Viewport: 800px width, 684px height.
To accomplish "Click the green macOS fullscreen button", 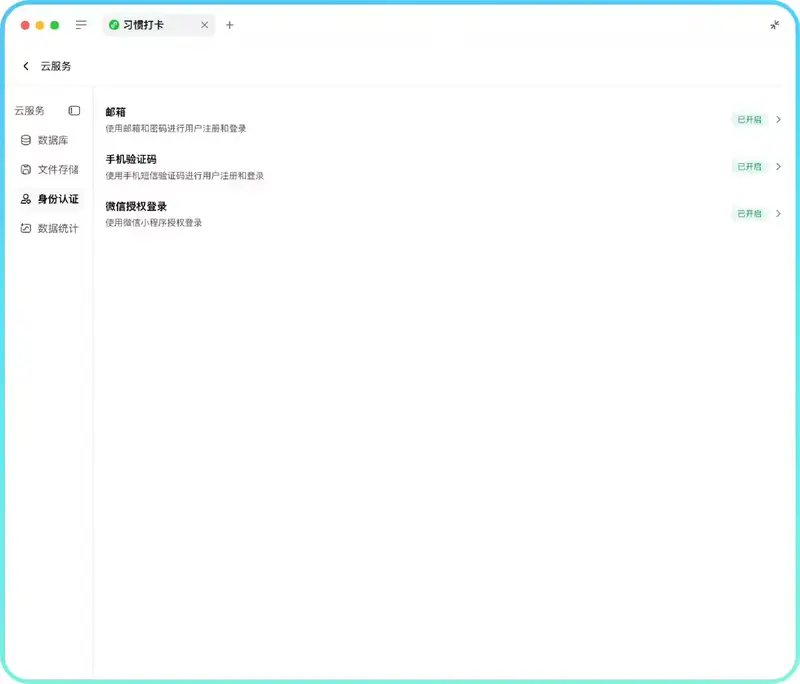I will pyautogui.click(x=55, y=25).
